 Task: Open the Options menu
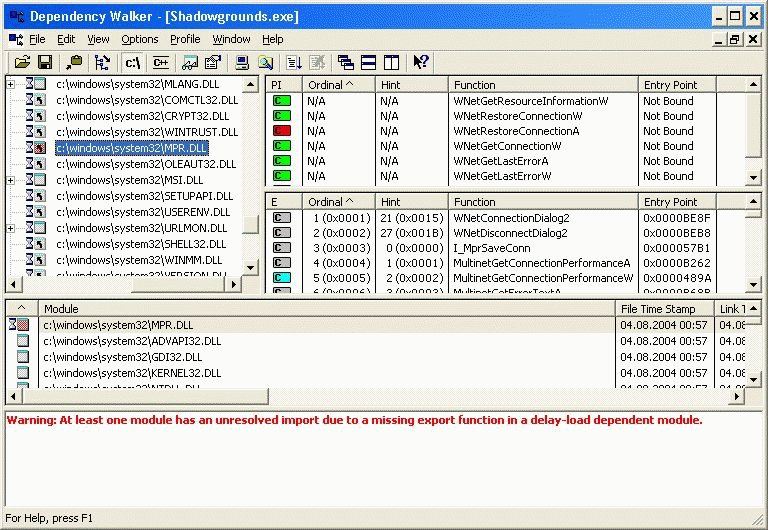[140, 39]
